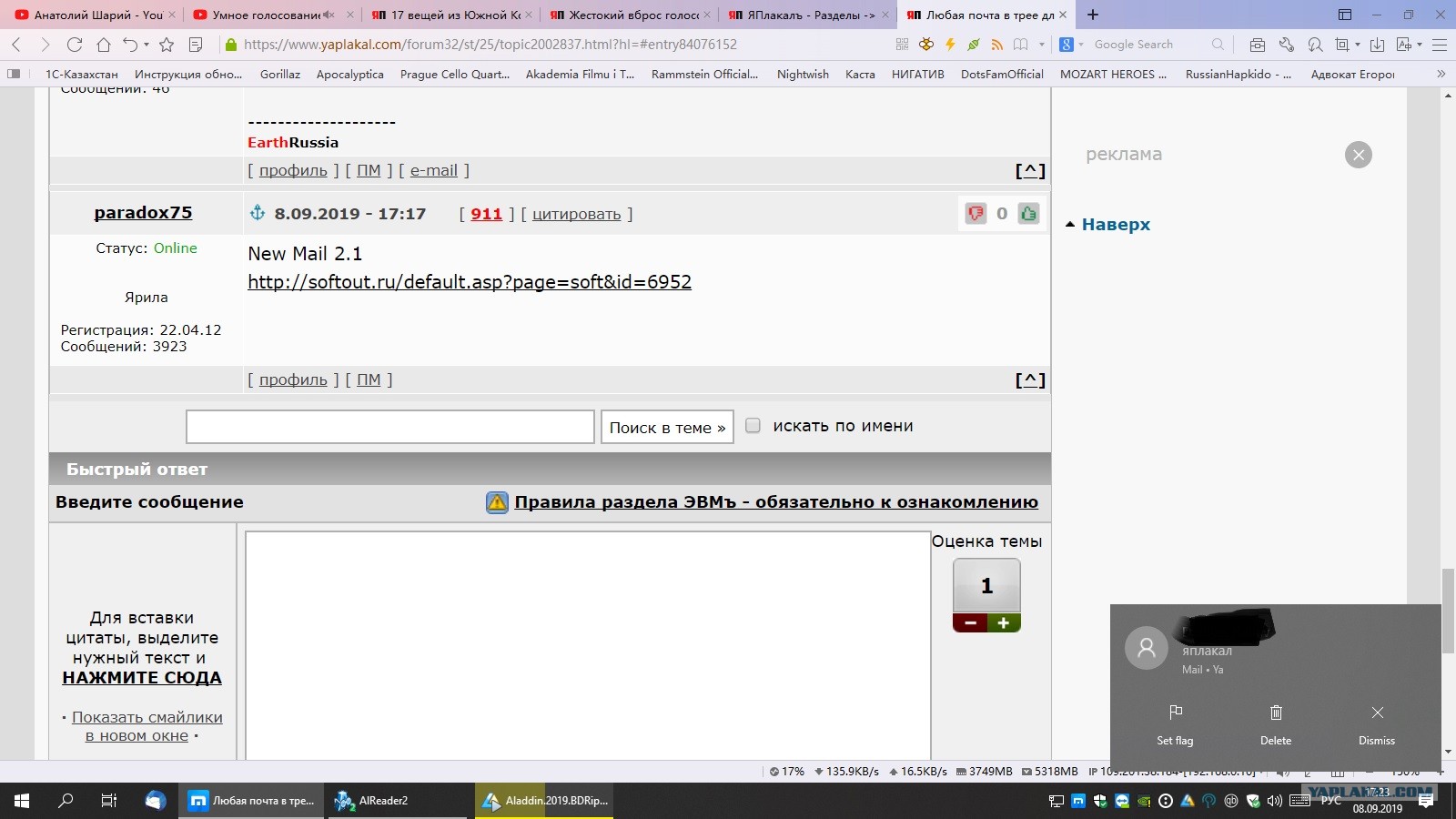Click 'цитировать' to quote paradox75's post
The image size is (1456, 819).
coord(577,214)
